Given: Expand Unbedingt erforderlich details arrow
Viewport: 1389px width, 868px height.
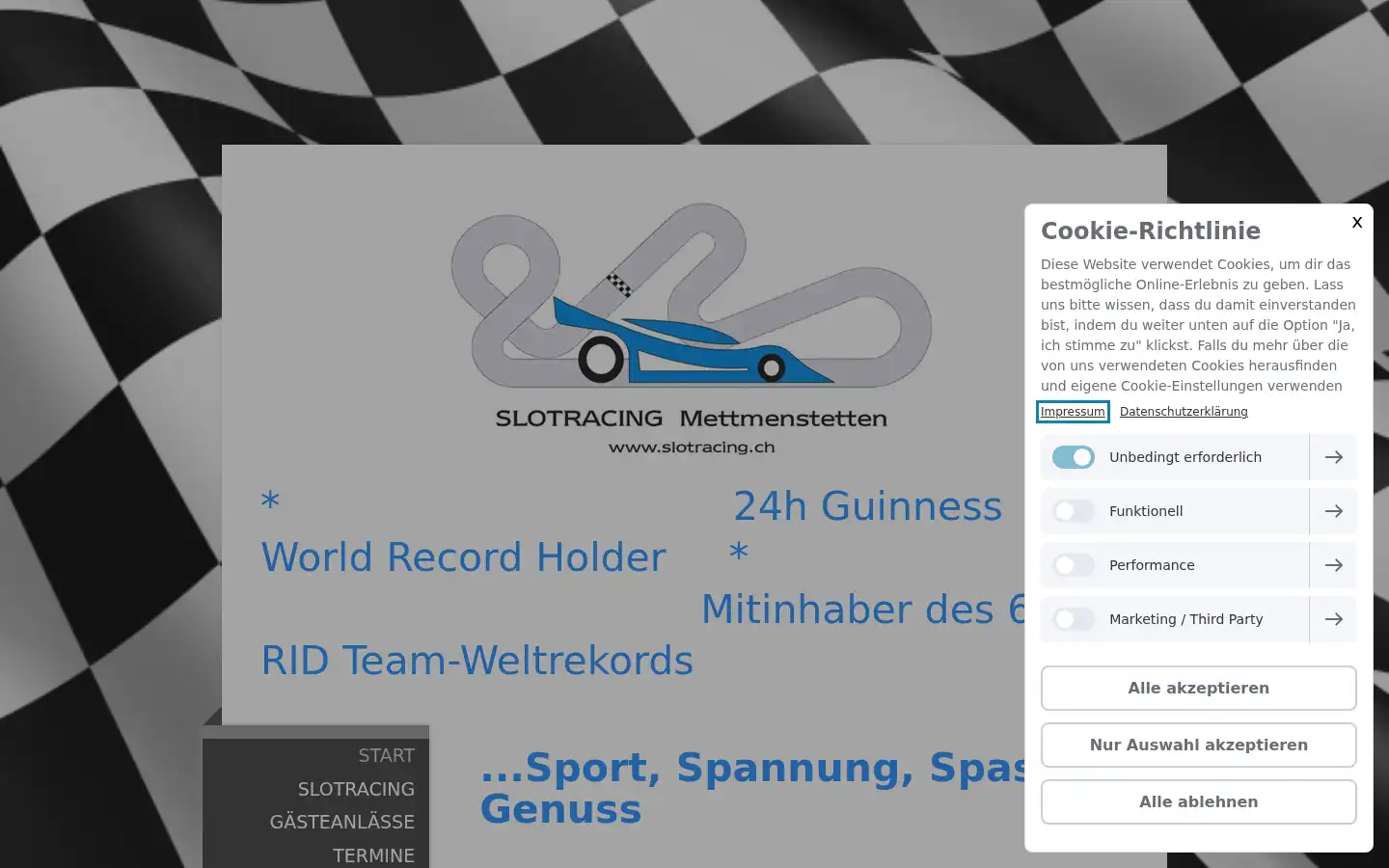Looking at the screenshot, I should [1333, 457].
